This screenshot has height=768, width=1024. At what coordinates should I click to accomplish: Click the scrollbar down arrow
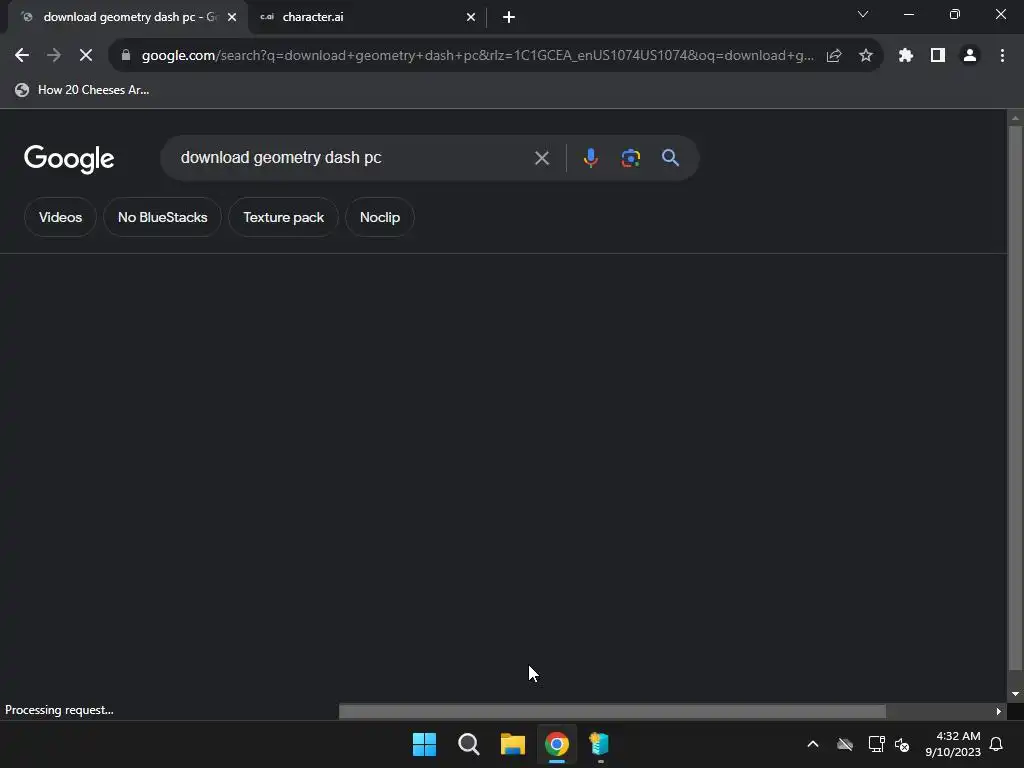point(1014,694)
